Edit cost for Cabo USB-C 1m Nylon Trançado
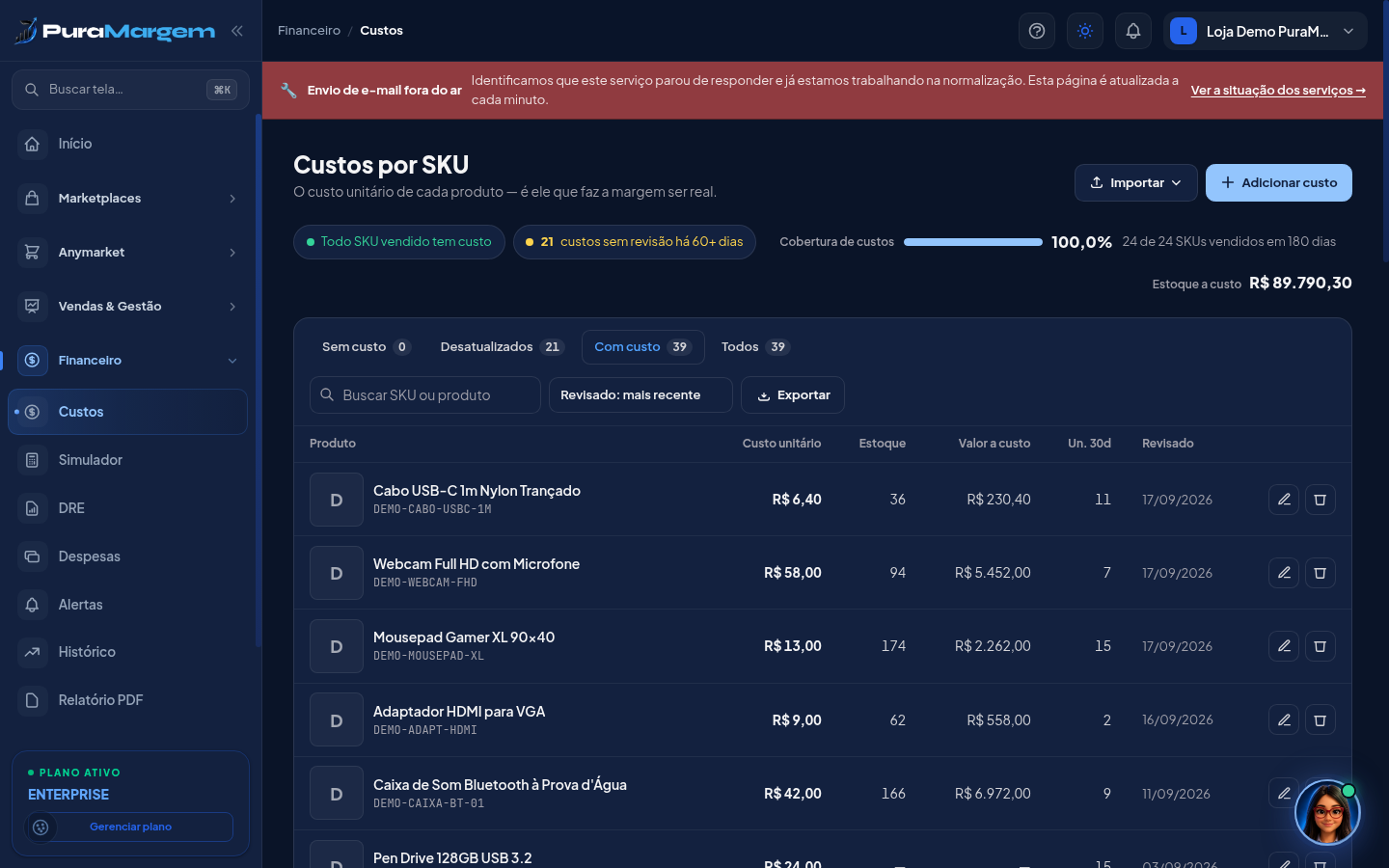The width and height of the screenshot is (1389, 868). (x=1284, y=500)
